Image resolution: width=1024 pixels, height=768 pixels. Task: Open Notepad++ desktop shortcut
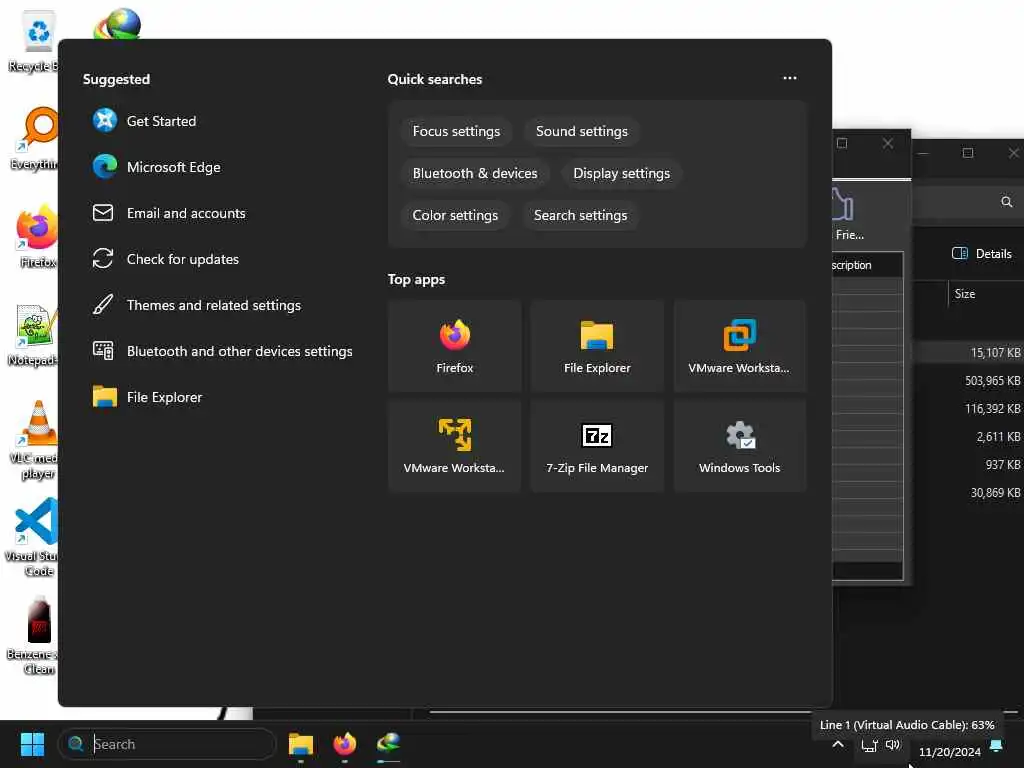[x=36, y=334]
